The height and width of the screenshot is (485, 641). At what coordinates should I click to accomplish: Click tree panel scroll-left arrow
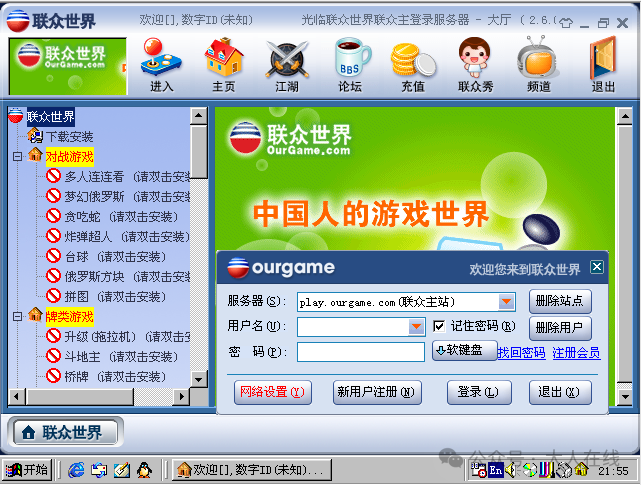coord(16,396)
